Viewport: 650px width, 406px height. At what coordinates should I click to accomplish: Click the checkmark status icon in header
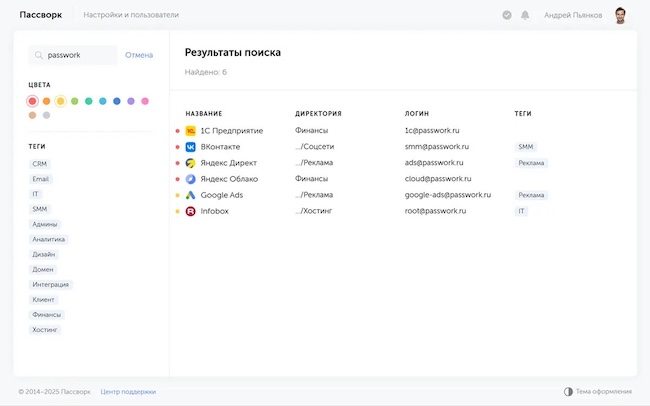coord(507,15)
